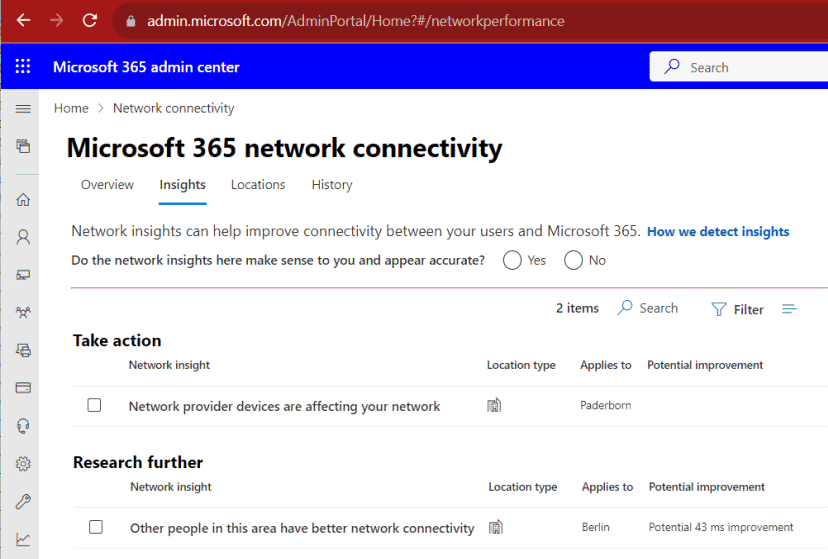
Task: Open Network provider devices are affecting your network
Action: (284, 406)
